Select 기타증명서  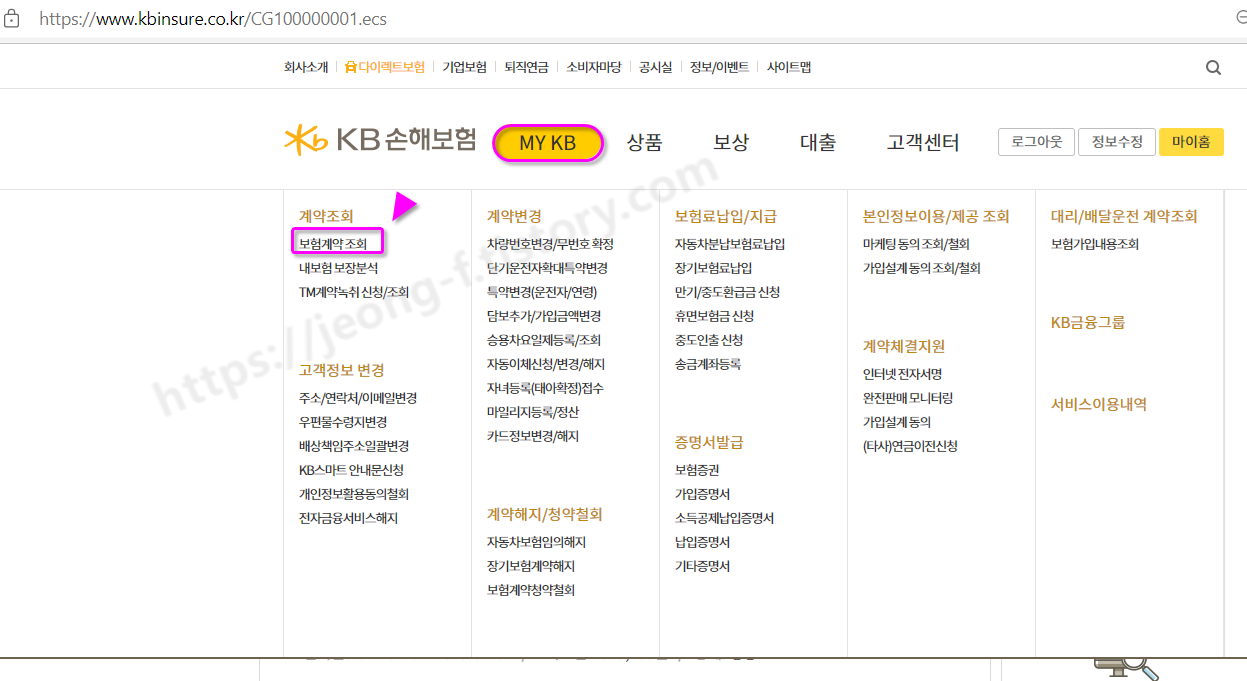coord(702,566)
